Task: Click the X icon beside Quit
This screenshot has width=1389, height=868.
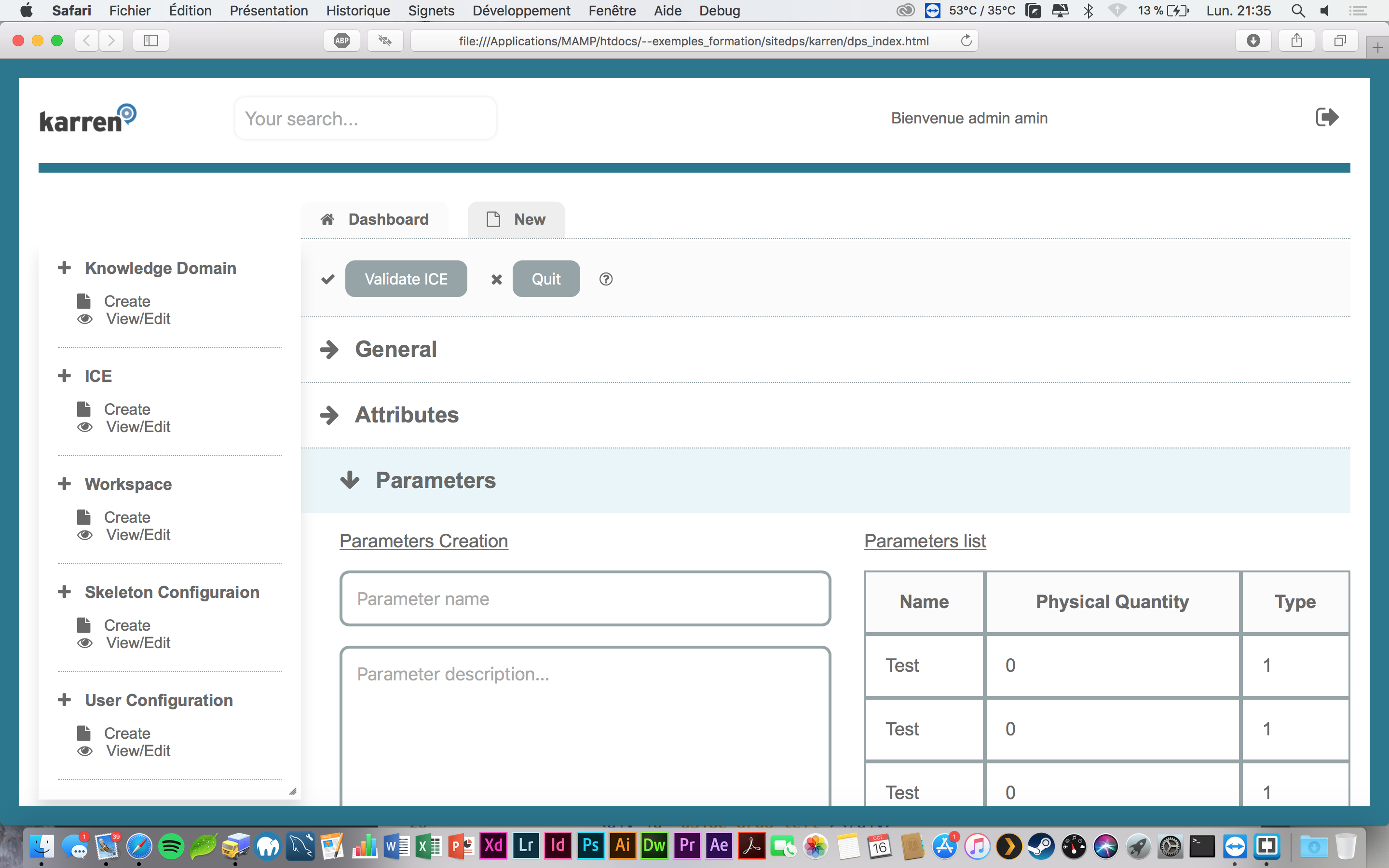Action: [x=496, y=280]
